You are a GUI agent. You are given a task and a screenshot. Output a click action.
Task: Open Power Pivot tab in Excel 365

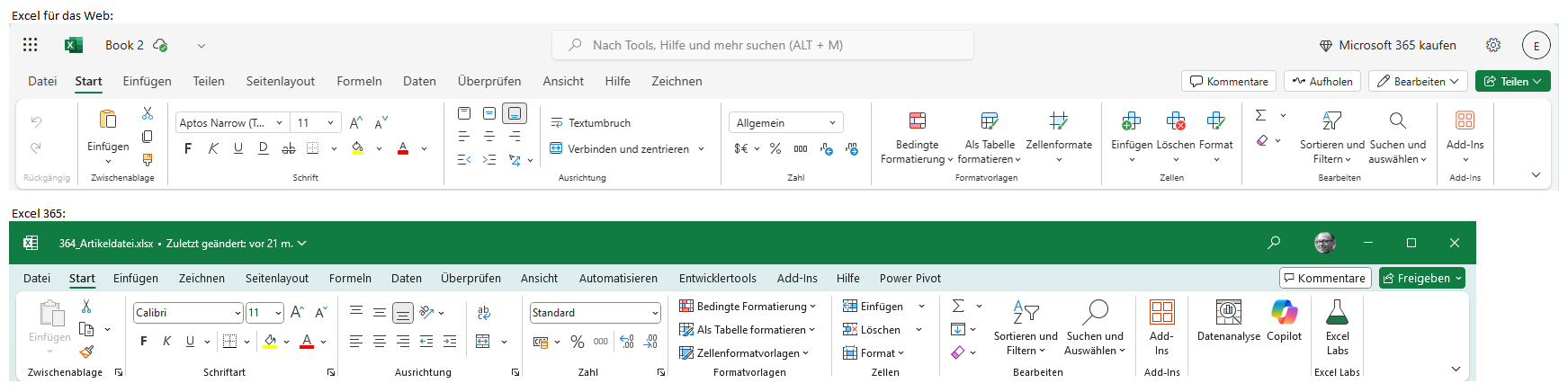(910, 278)
